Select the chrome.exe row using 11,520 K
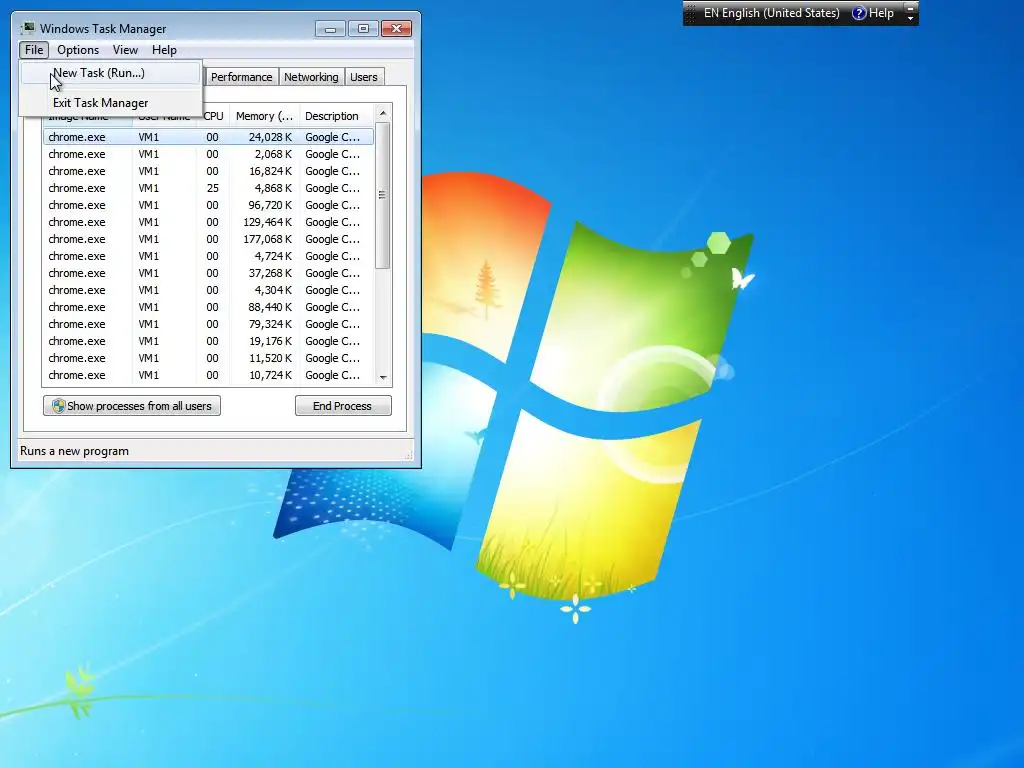The image size is (1024, 768). coord(209,358)
